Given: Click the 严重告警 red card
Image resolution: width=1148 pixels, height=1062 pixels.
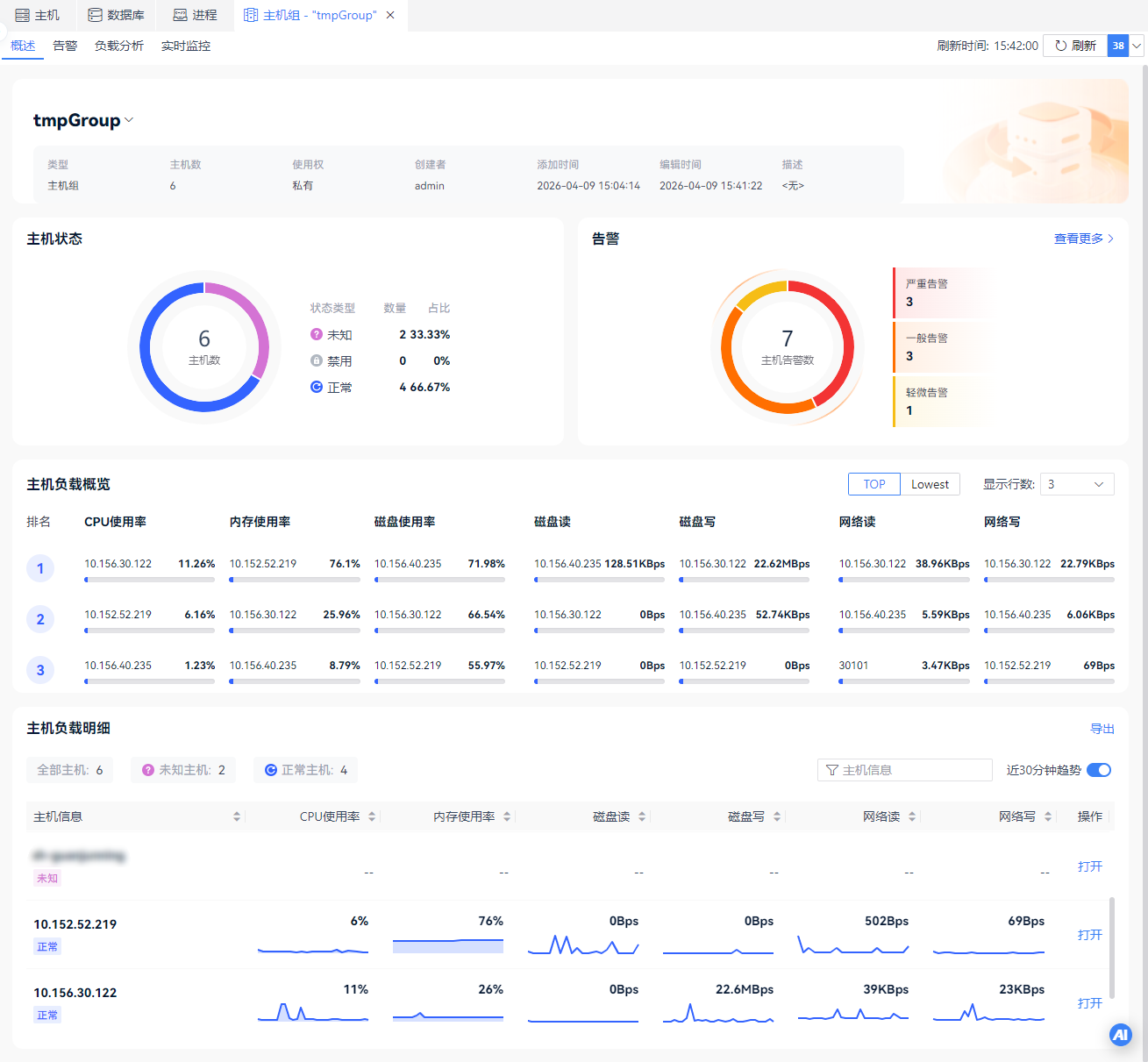Looking at the screenshot, I should (x=945, y=293).
